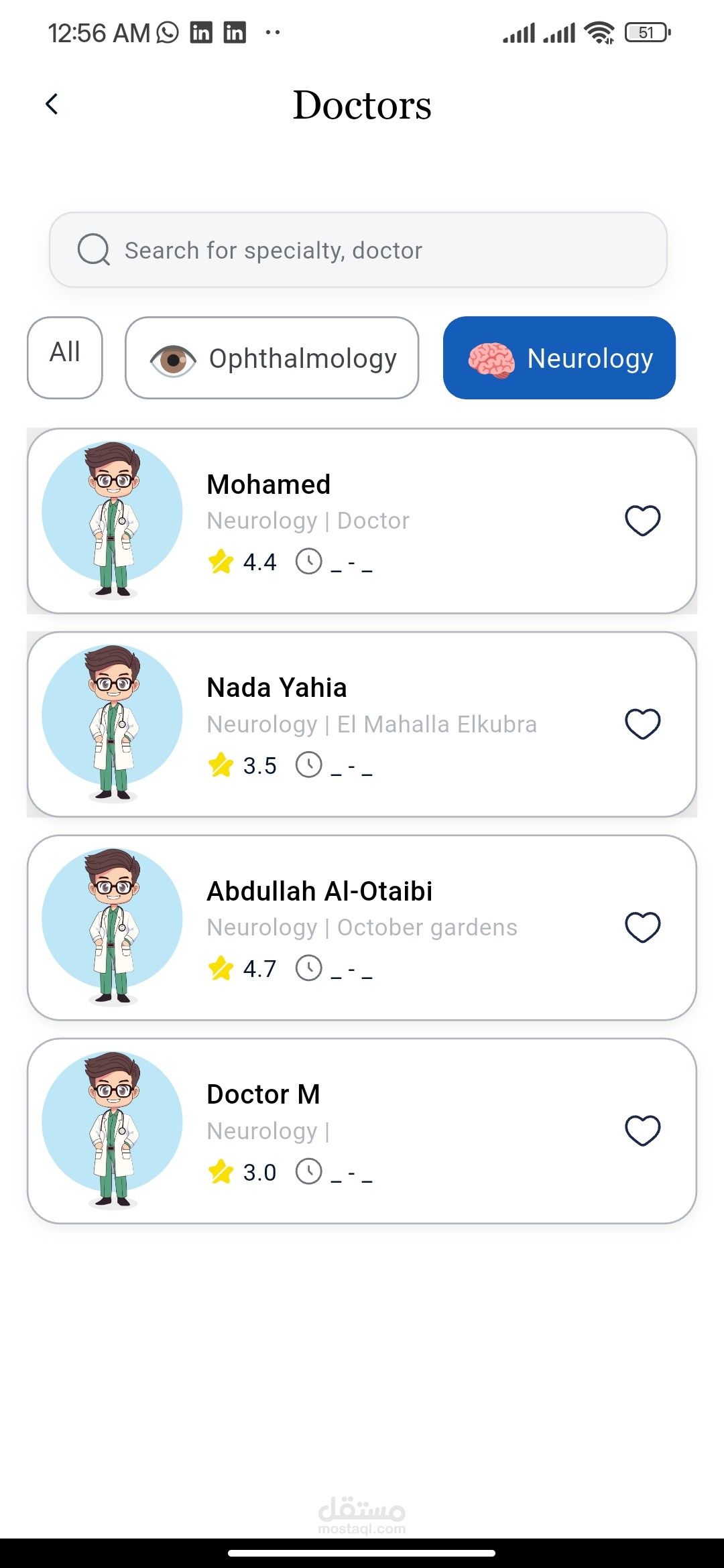
Task: Click the star icon on Abdullah Al-Otaibi card
Action: (x=221, y=968)
